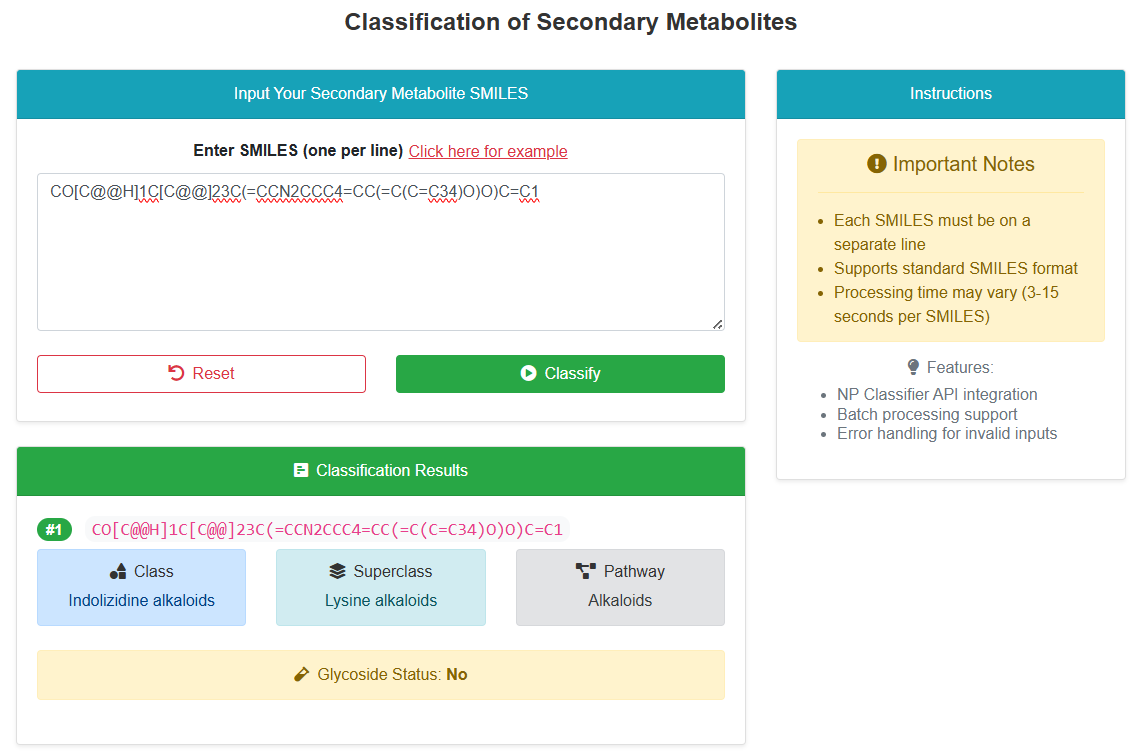Select the Alkaloids pathway card
The height and width of the screenshot is (751, 1140).
[x=620, y=587]
